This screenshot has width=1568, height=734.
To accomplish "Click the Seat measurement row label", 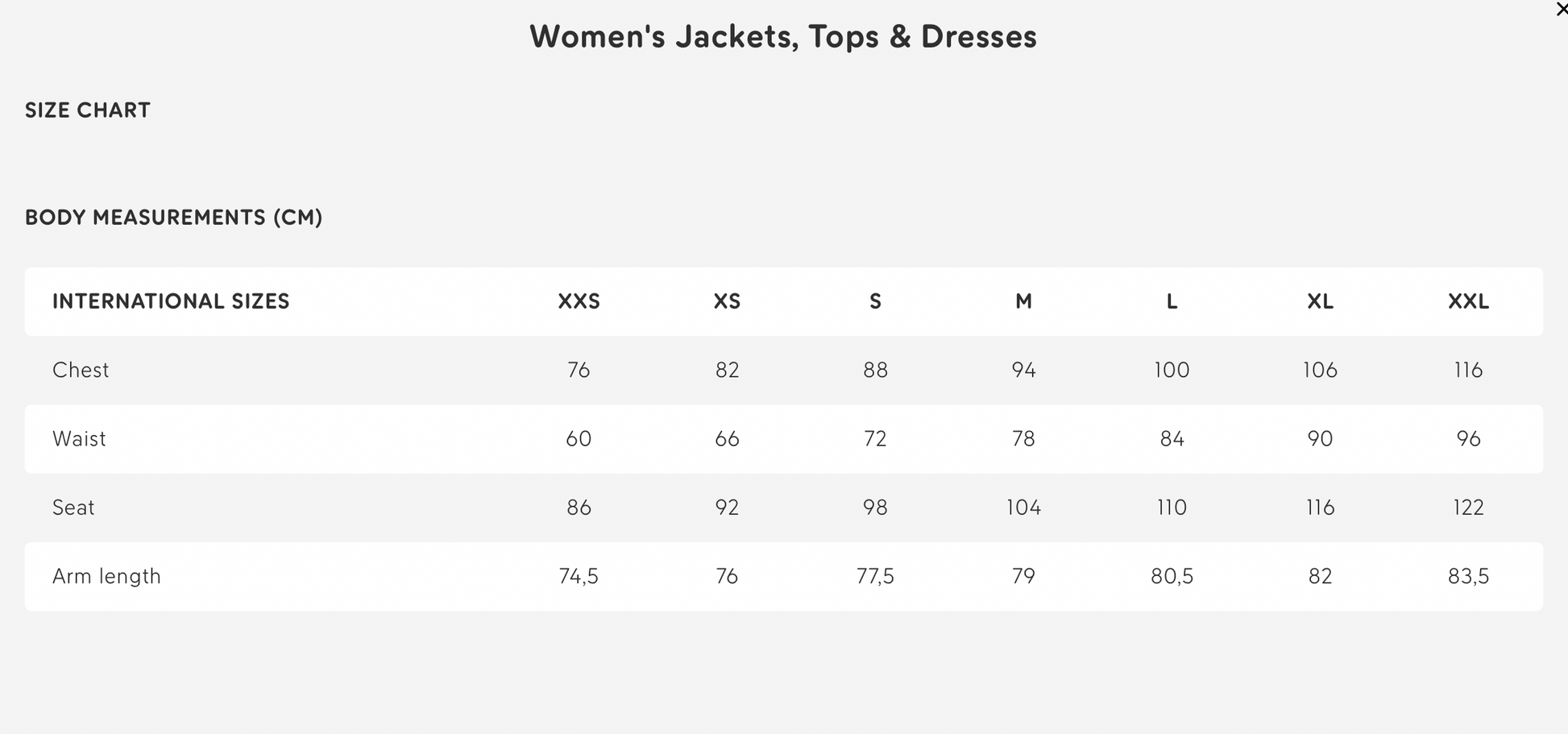I will [x=73, y=507].
